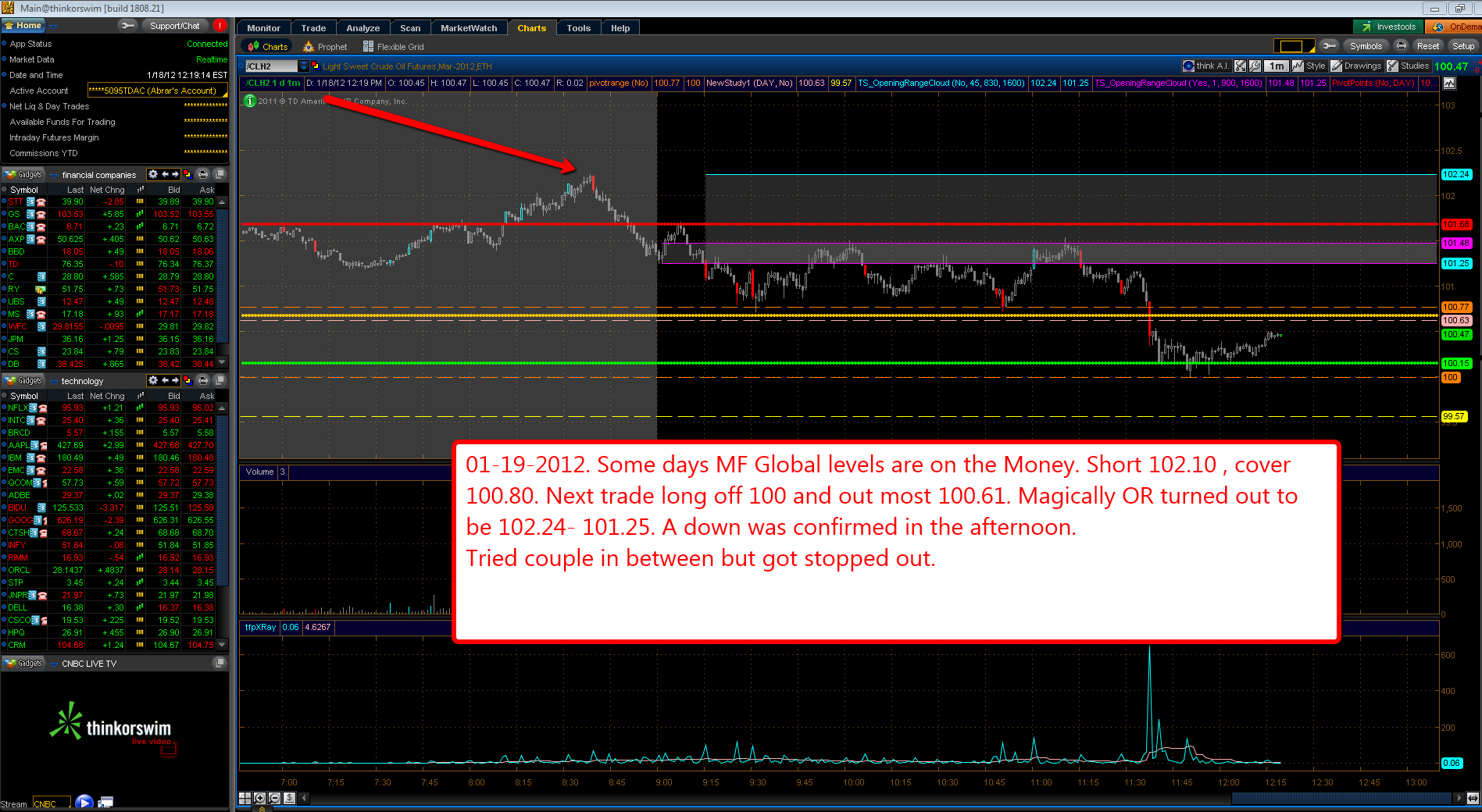1482x812 pixels.
Task: Toggle the Market Data indicator dot
Action: click(x=5, y=59)
